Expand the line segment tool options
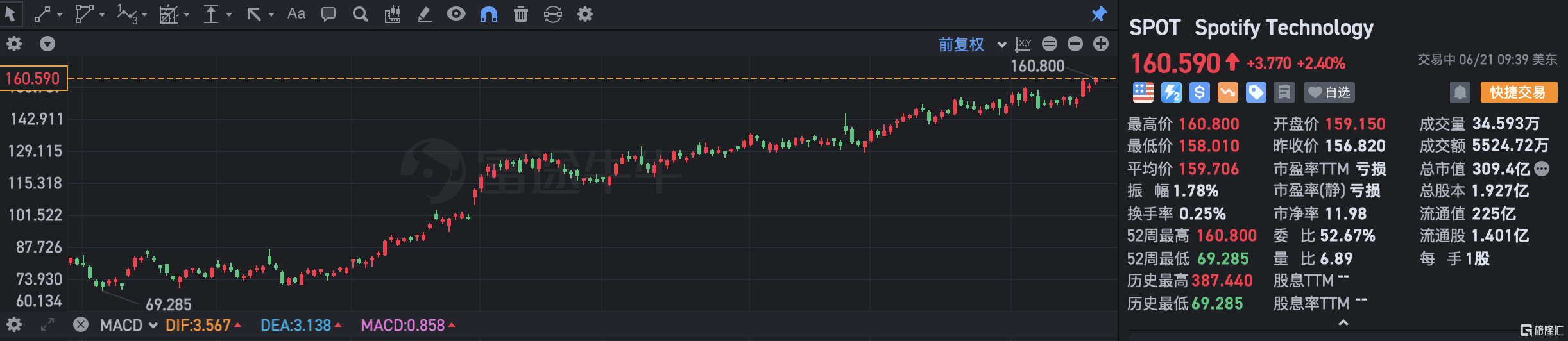Screen dimensions: 1568x341 tap(60, 15)
